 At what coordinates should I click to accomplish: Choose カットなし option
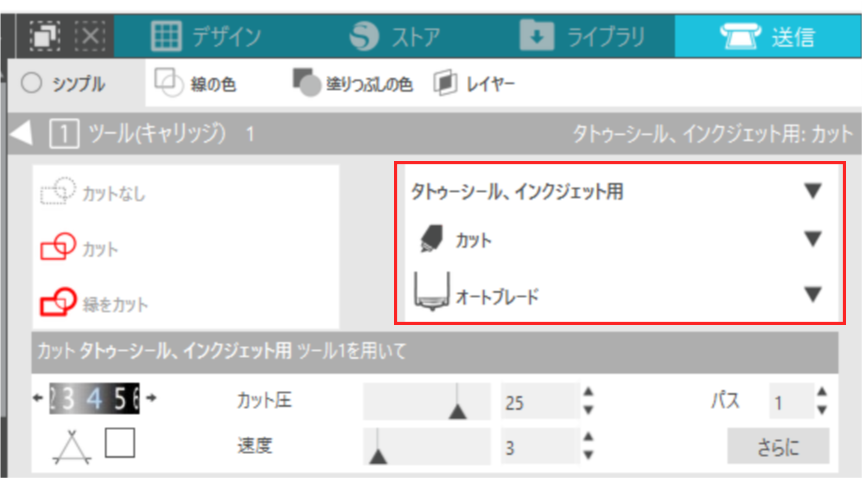93,193
